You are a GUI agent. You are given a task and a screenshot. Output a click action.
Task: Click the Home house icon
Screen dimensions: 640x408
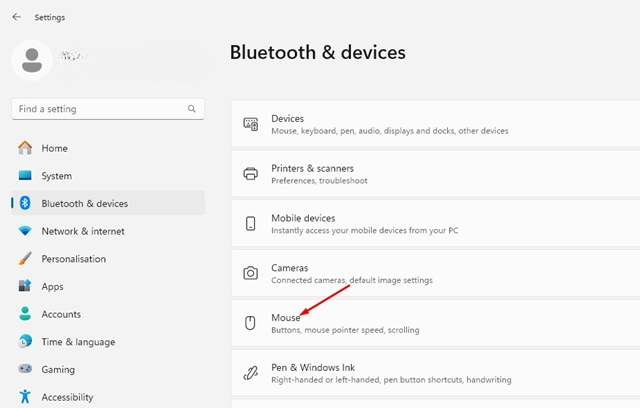coord(25,148)
